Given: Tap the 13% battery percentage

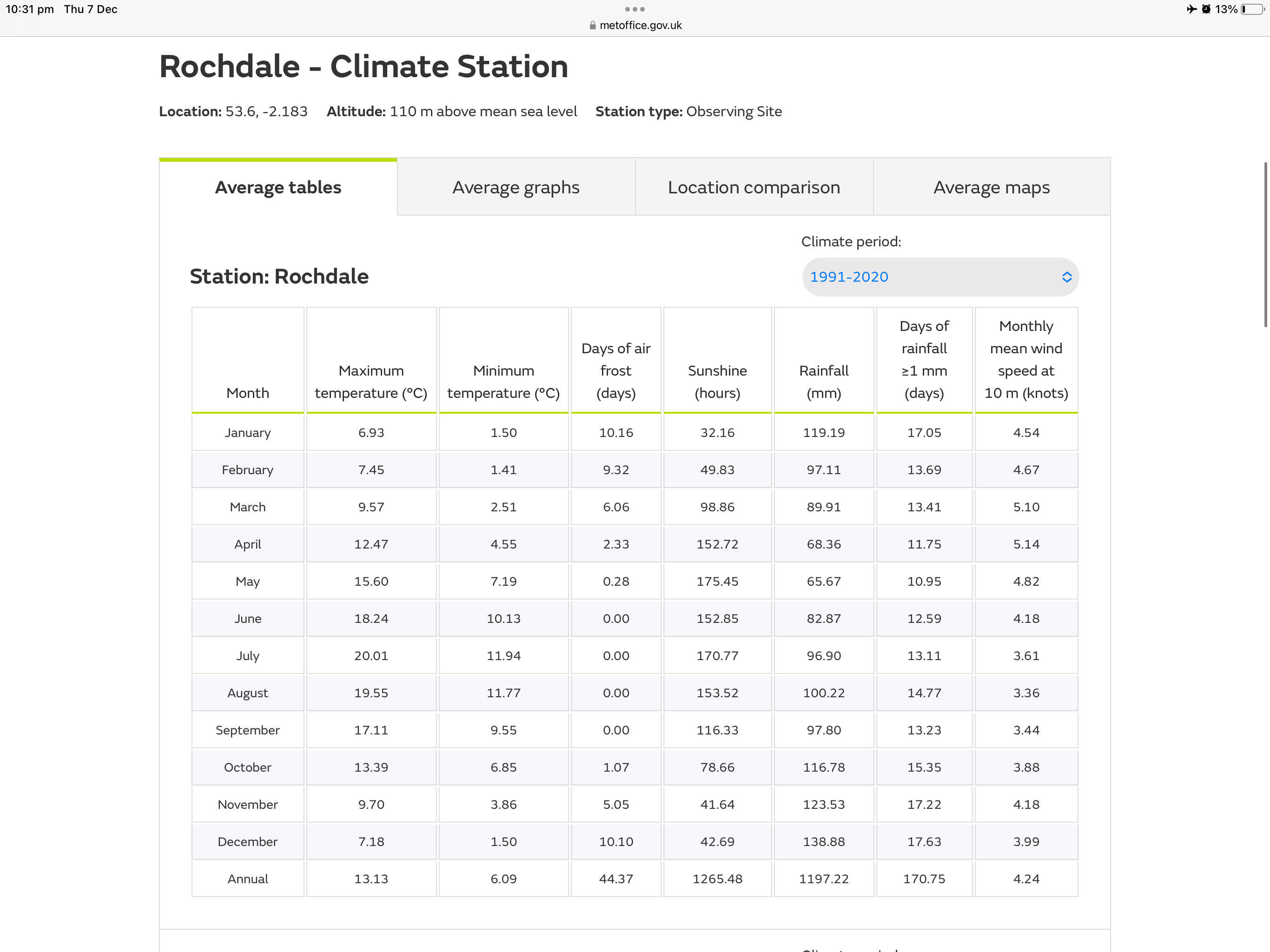Looking at the screenshot, I should 1226,9.
